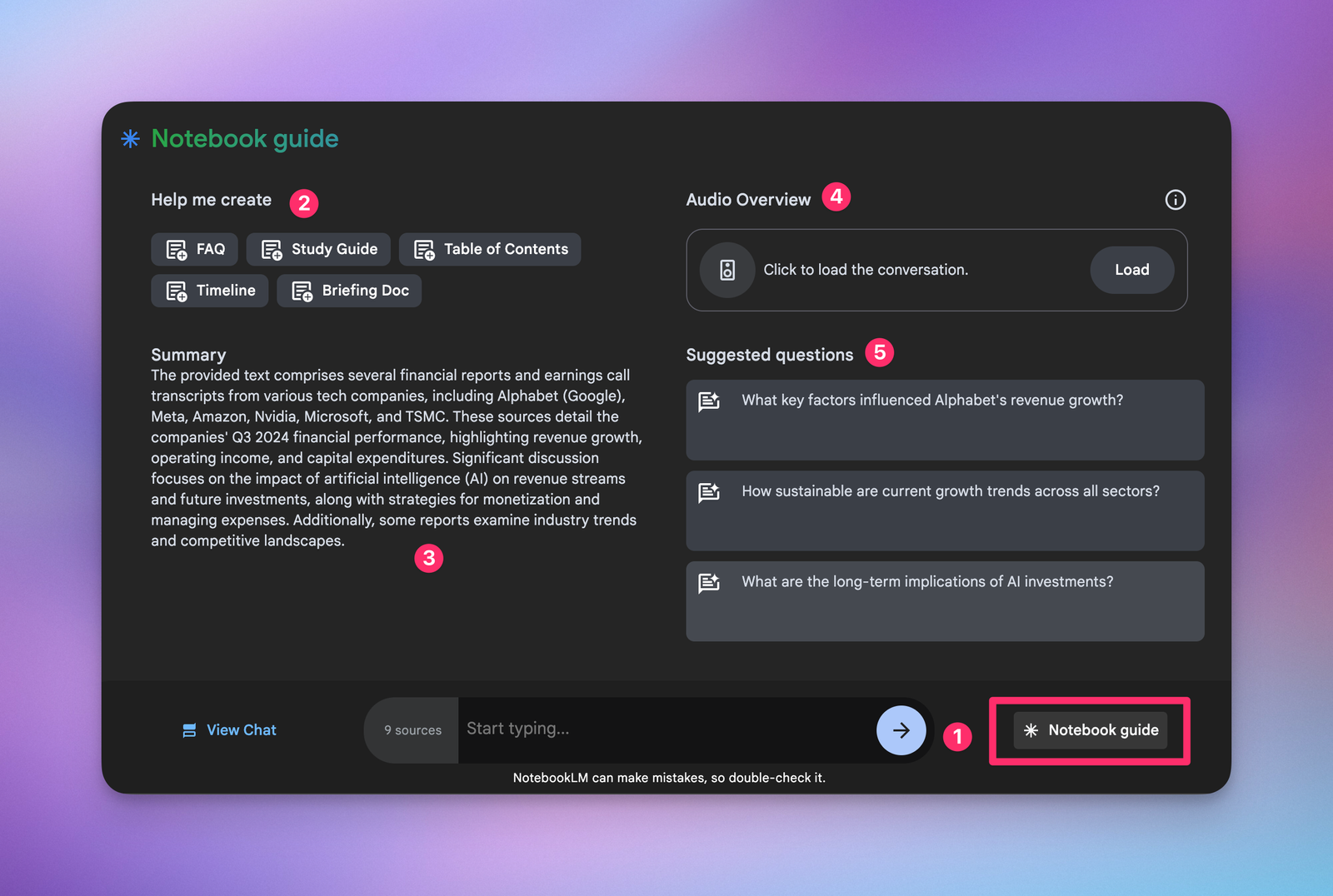
Task: Click the View Chat speech bubble icon
Action: pos(188,730)
